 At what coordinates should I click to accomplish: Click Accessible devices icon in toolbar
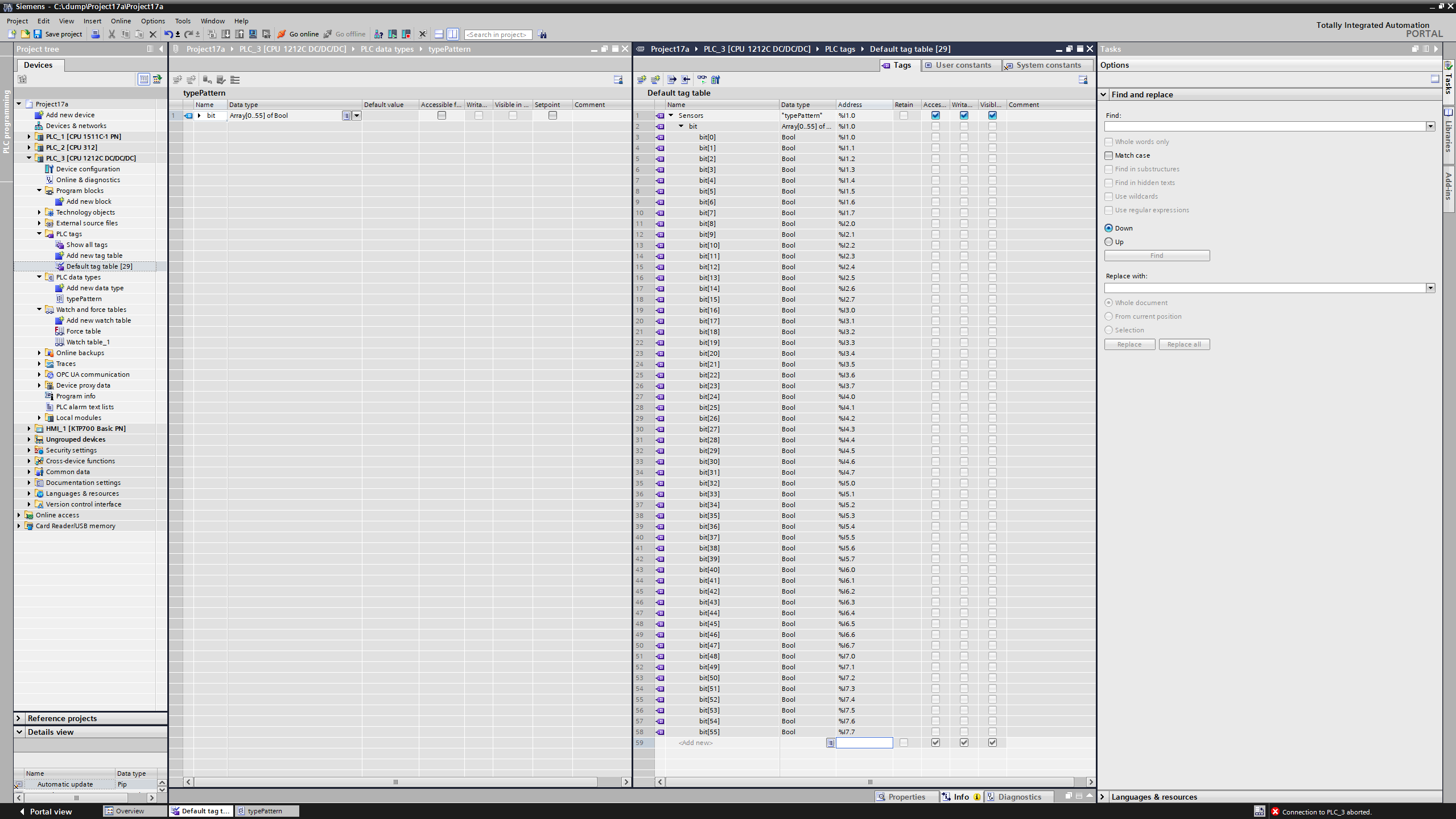378,34
